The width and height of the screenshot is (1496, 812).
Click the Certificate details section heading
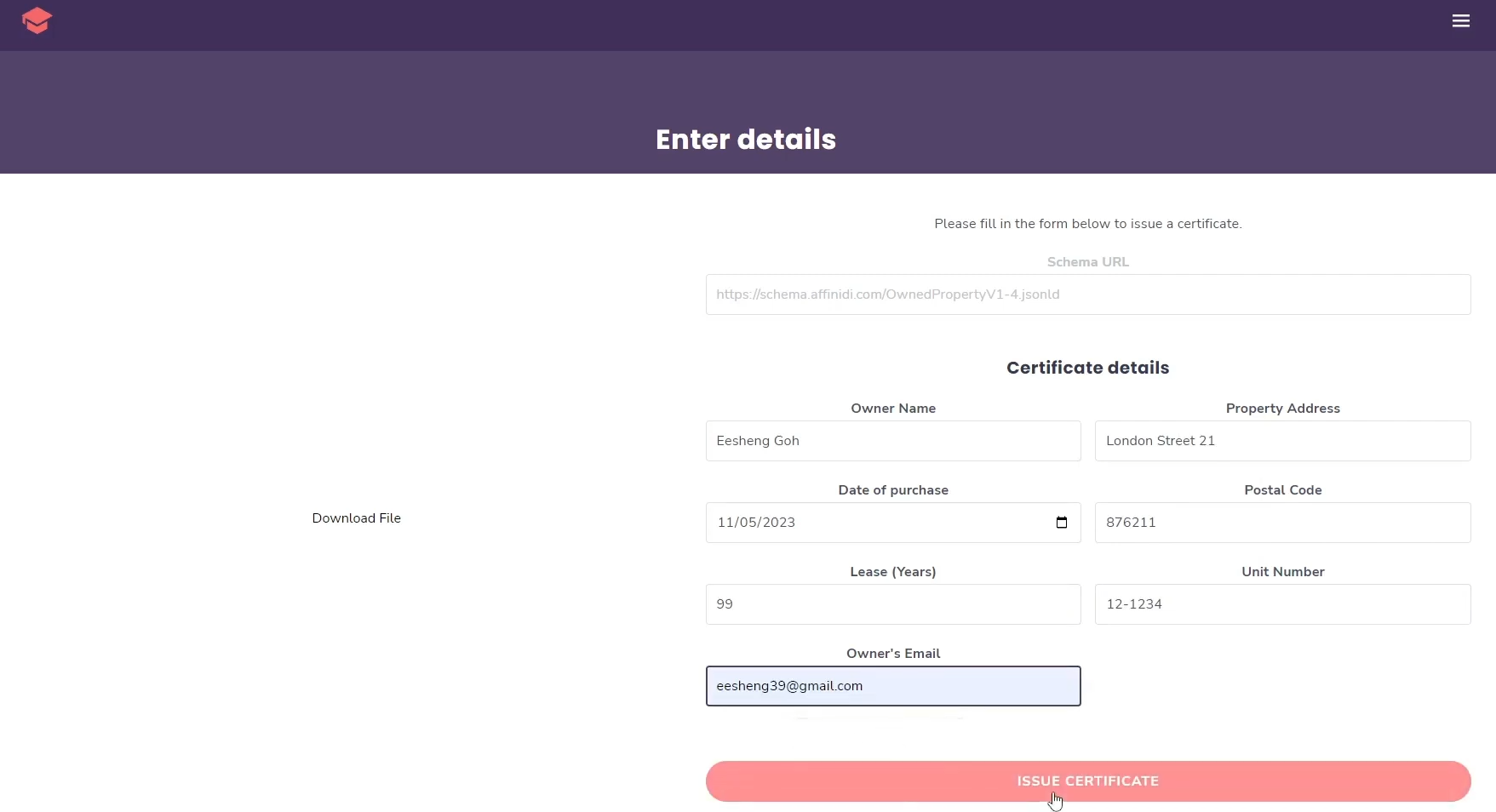click(1087, 368)
